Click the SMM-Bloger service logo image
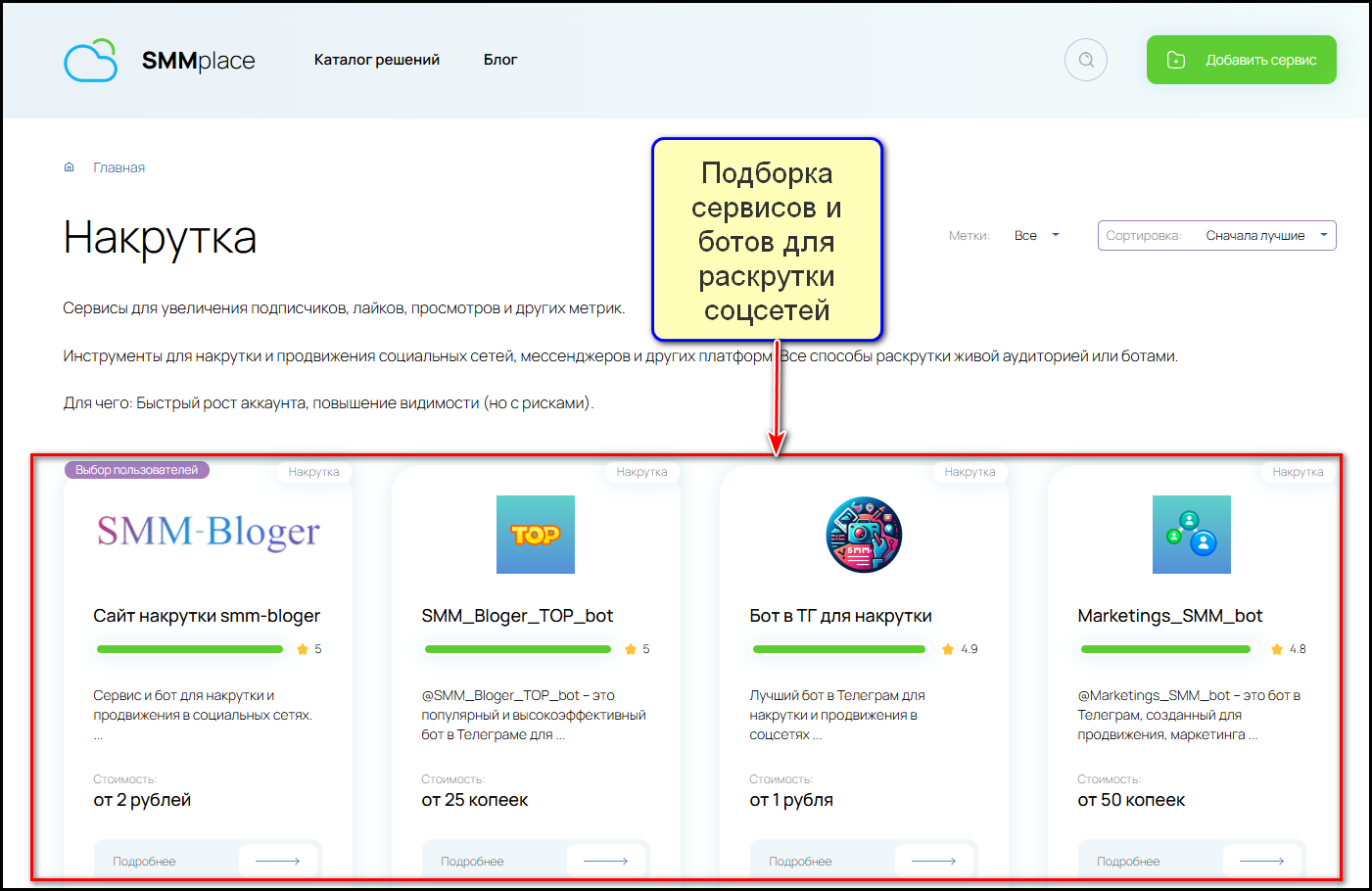Image resolution: width=1372 pixels, height=891 pixels. click(209, 531)
